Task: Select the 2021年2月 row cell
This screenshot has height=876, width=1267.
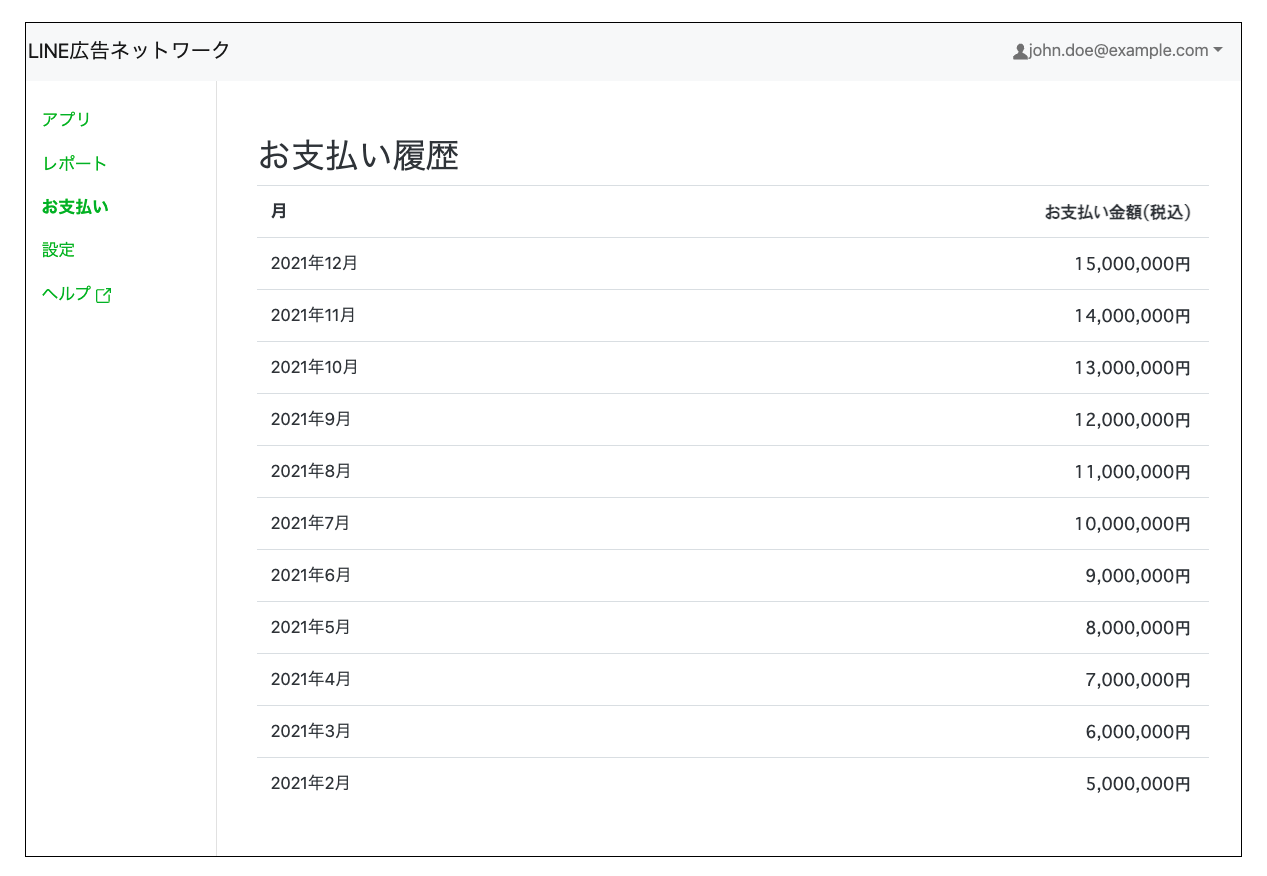Action: [x=310, y=784]
